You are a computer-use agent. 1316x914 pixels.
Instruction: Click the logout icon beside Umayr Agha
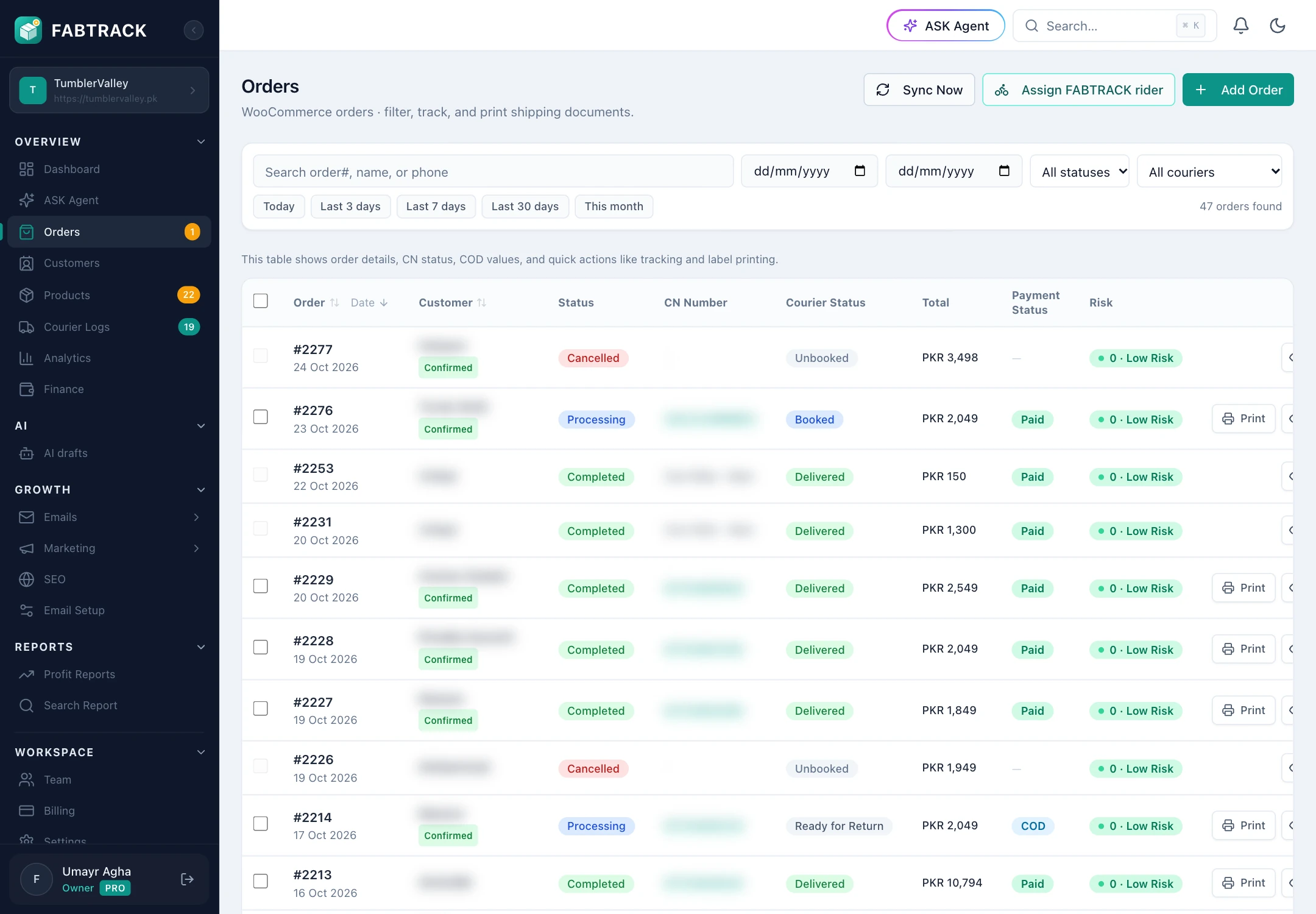click(187, 879)
